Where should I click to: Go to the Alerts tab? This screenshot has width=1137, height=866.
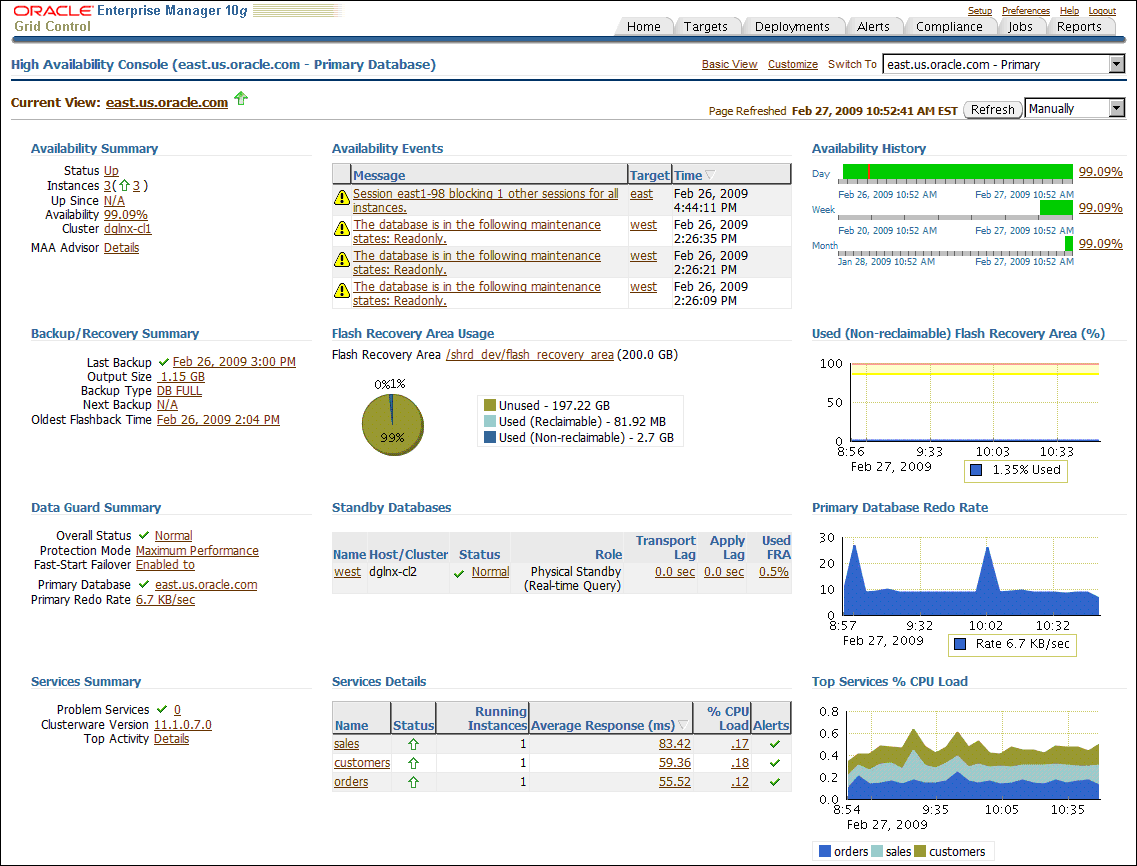click(x=873, y=27)
